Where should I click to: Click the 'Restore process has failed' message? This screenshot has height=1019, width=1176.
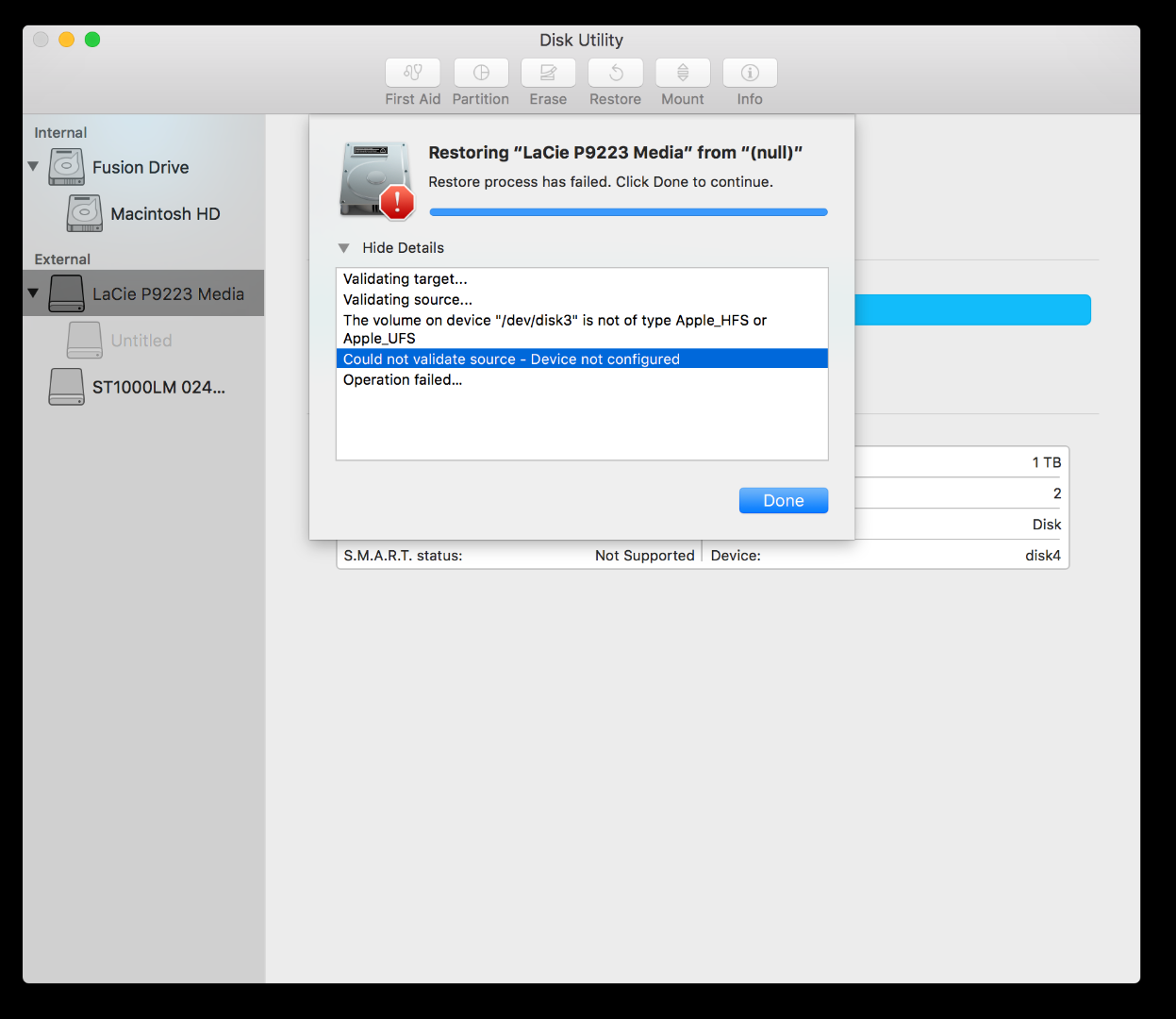click(601, 182)
